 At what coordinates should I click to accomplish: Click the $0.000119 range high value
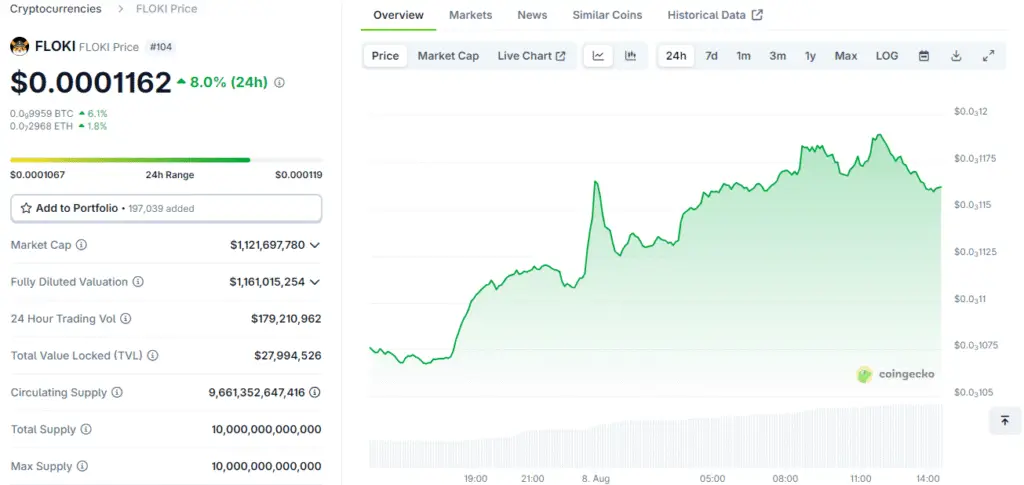[x=298, y=175]
